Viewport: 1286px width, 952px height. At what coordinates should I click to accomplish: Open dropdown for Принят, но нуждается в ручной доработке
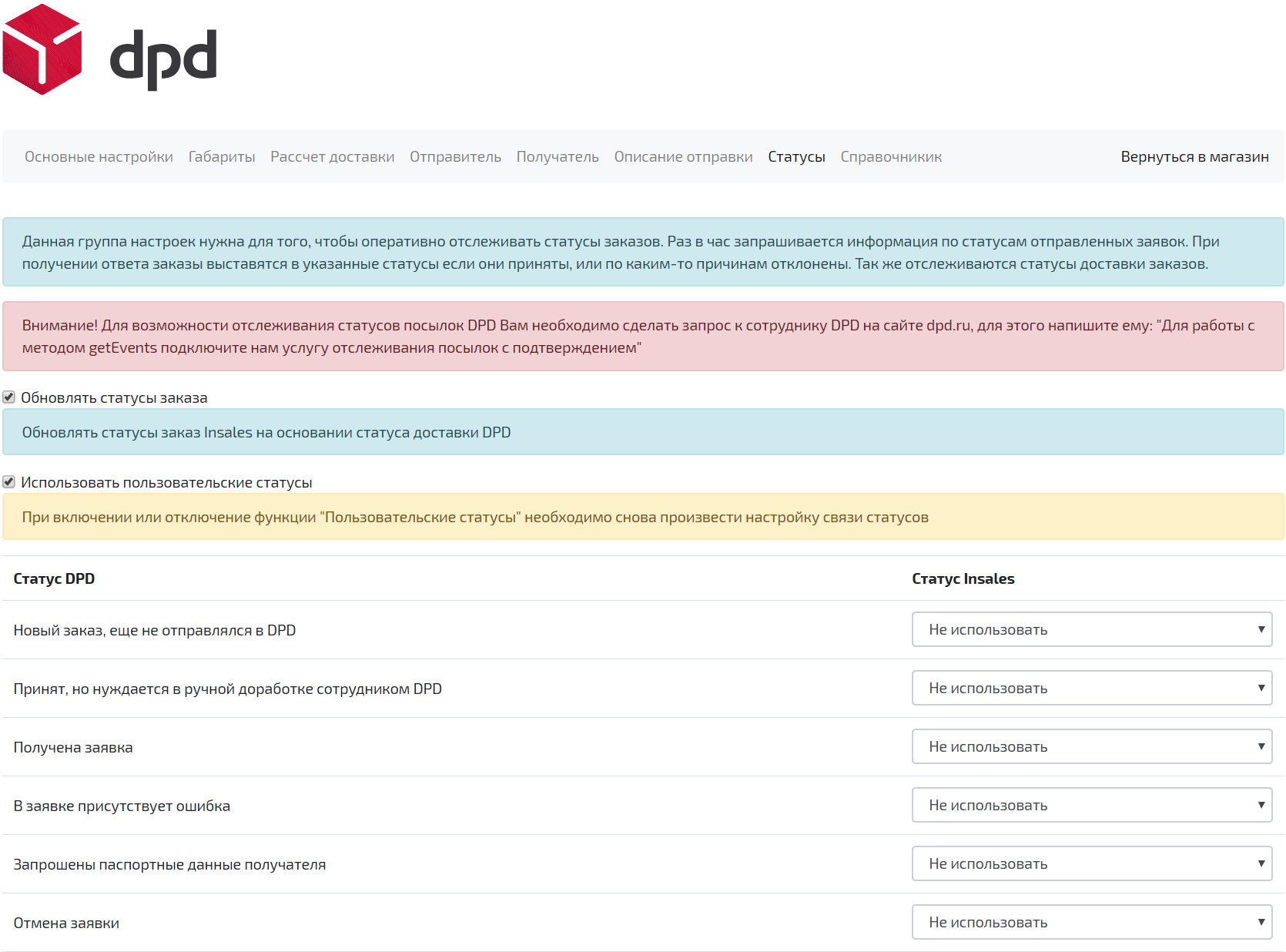point(1092,688)
